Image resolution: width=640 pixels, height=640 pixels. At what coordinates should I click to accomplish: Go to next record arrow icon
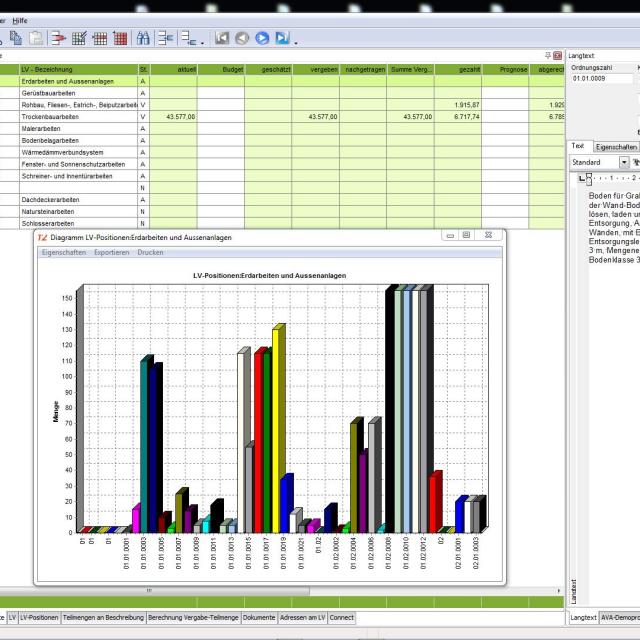click(262, 38)
